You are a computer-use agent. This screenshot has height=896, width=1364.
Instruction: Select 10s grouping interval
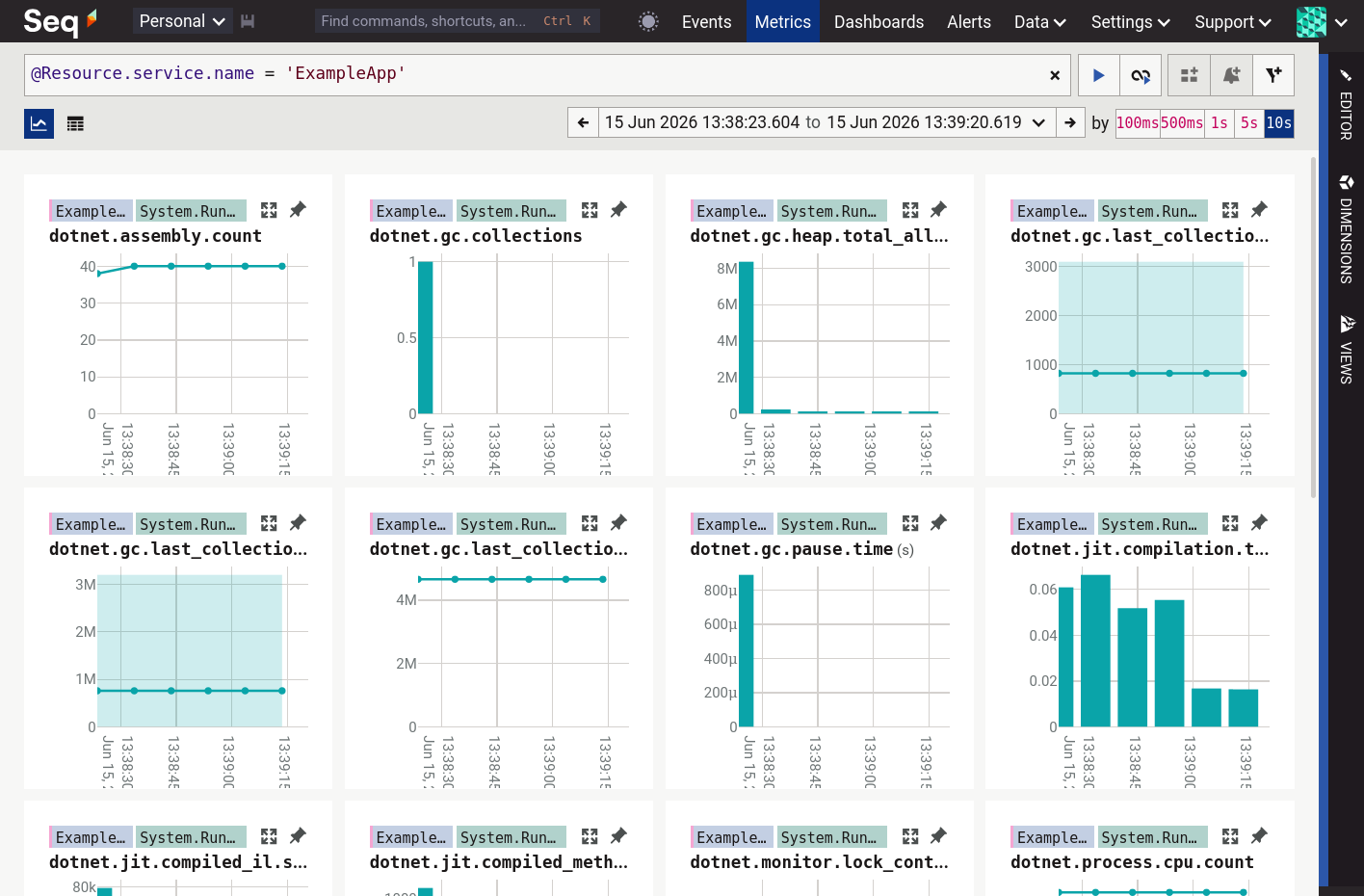click(1278, 123)
